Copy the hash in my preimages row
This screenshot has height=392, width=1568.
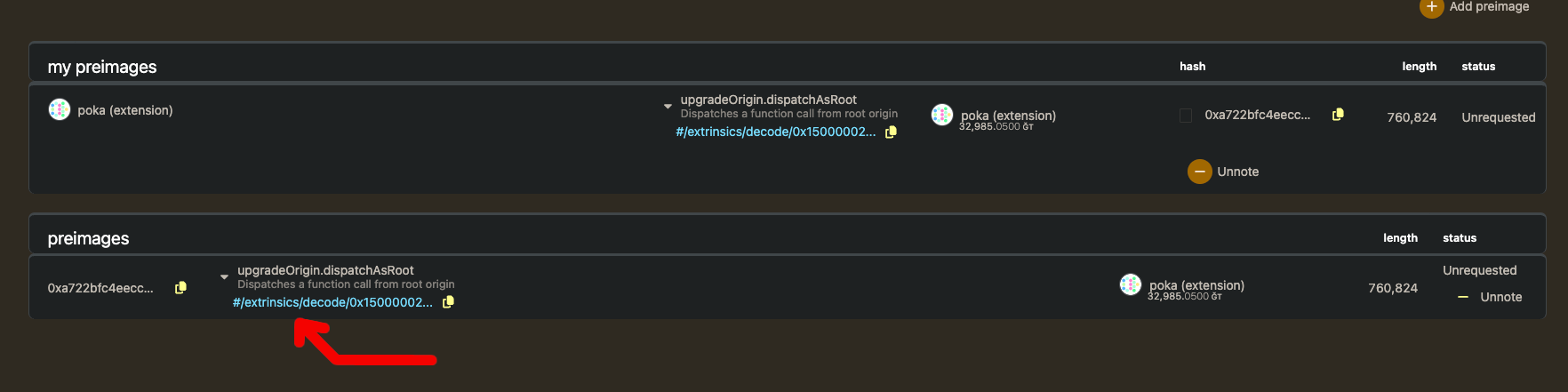pos(1338,115)
